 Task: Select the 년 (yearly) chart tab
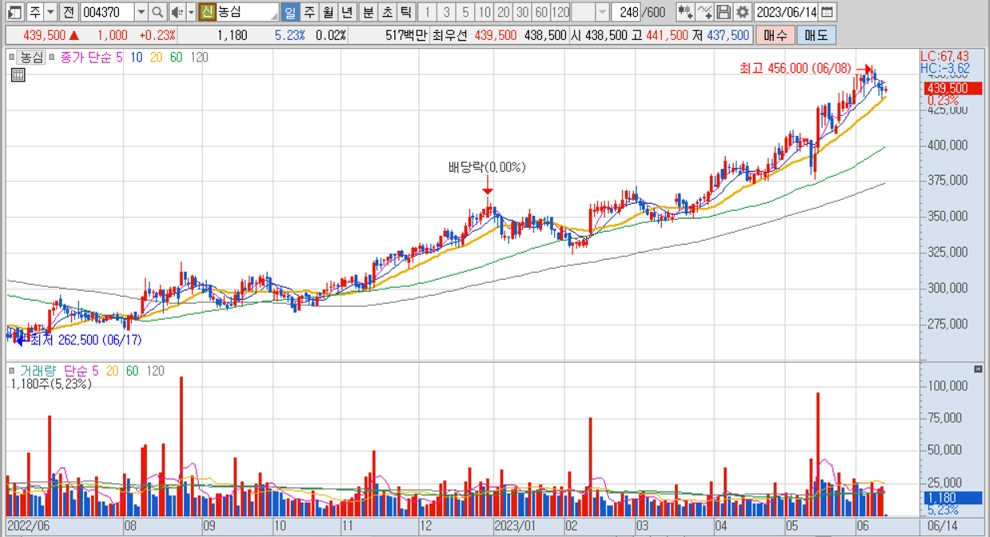[x=347, y=12]
